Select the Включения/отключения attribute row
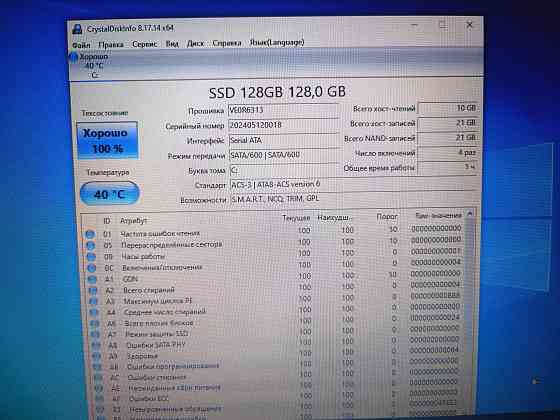The width and height of the screenshot is (560, 420). [x=275, y=266]
